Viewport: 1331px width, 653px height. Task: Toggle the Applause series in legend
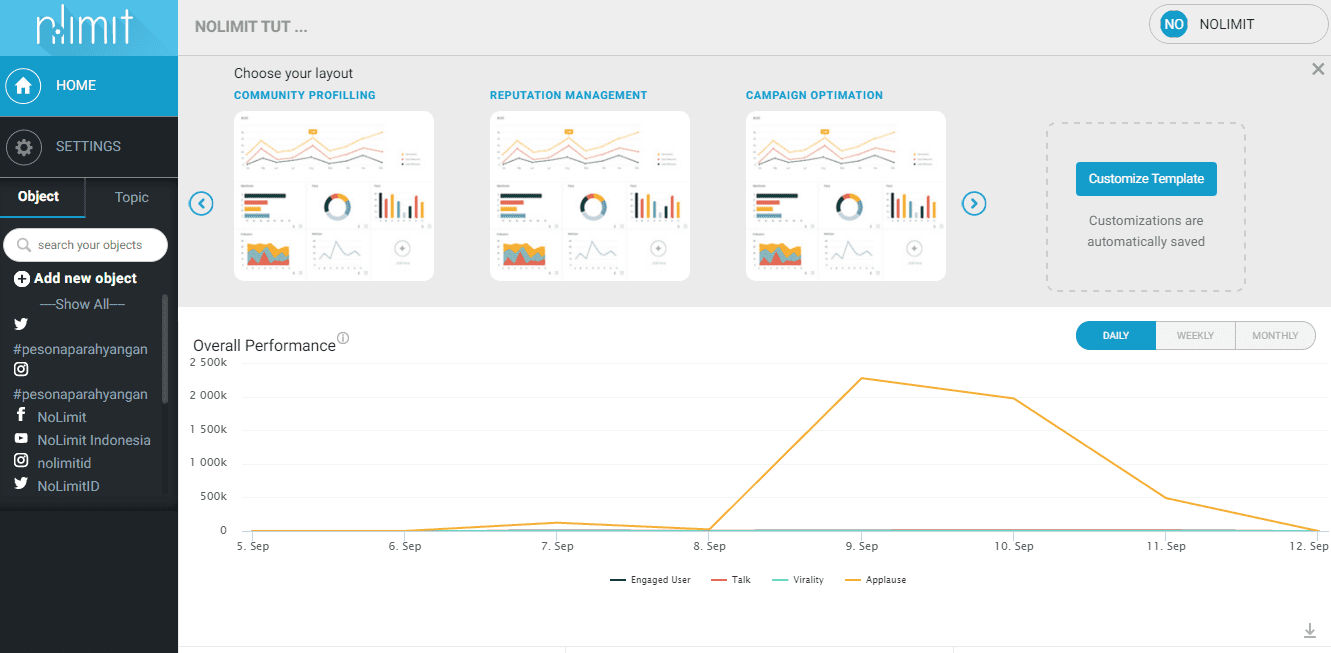(876, 580)
